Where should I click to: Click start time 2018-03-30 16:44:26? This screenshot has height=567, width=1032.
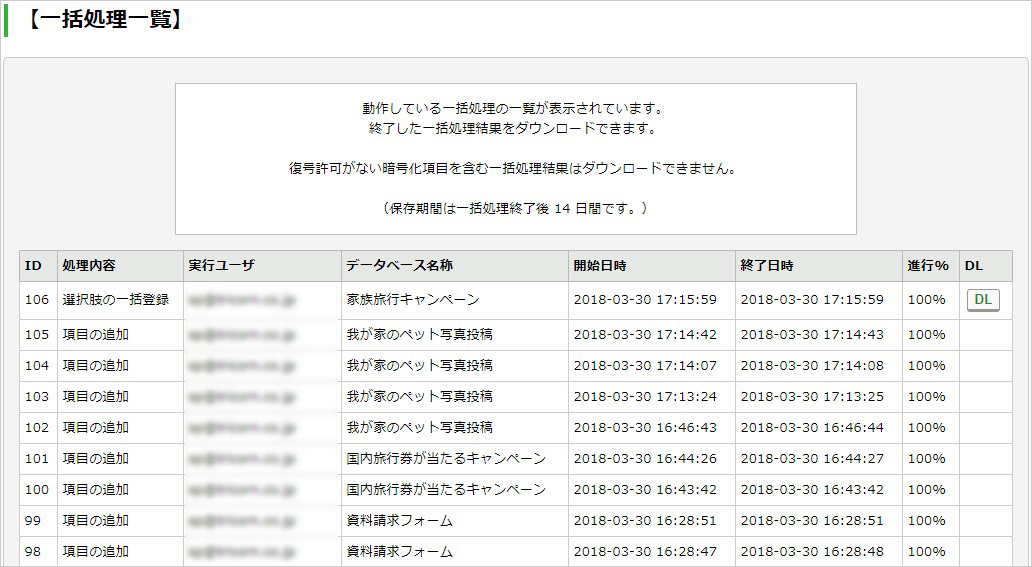[x=645, y=458]
